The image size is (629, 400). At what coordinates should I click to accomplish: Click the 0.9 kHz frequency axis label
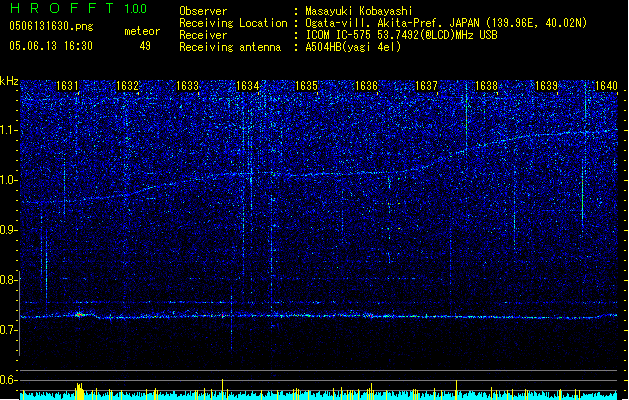[9, 230]
